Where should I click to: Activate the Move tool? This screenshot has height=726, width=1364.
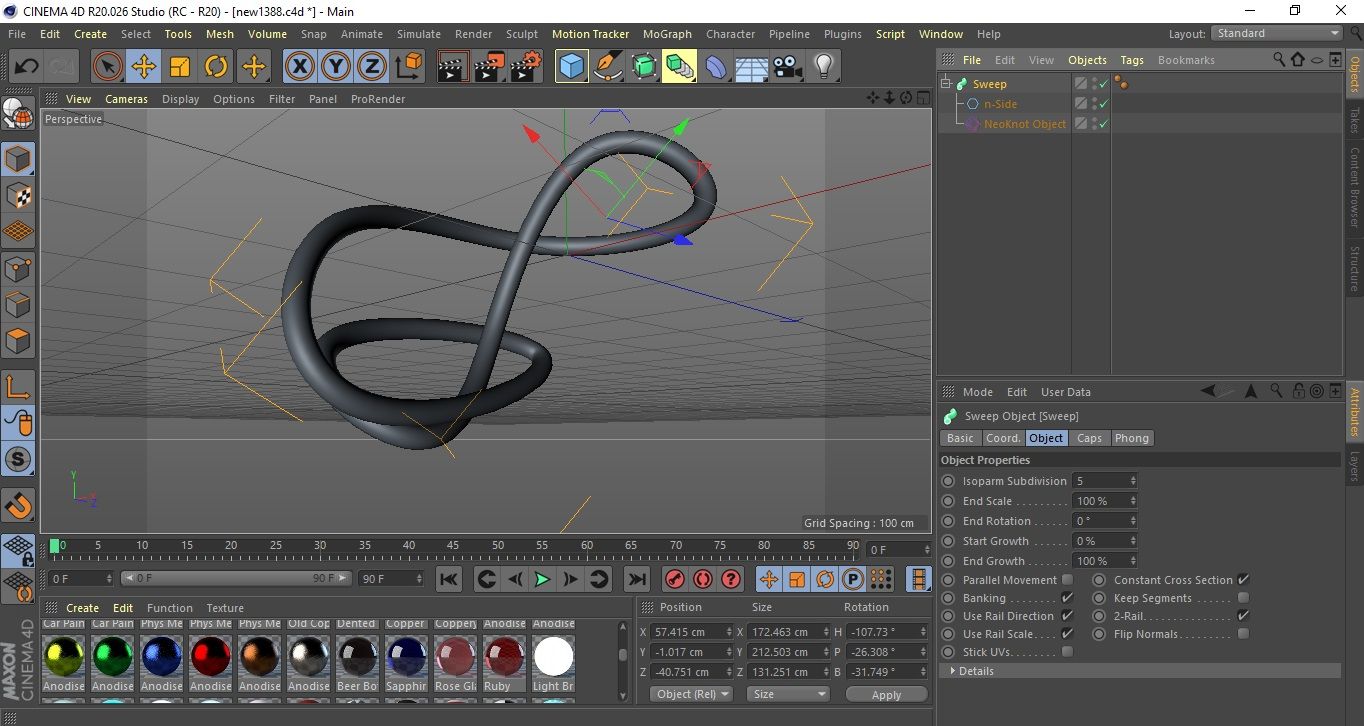(144, 67)
